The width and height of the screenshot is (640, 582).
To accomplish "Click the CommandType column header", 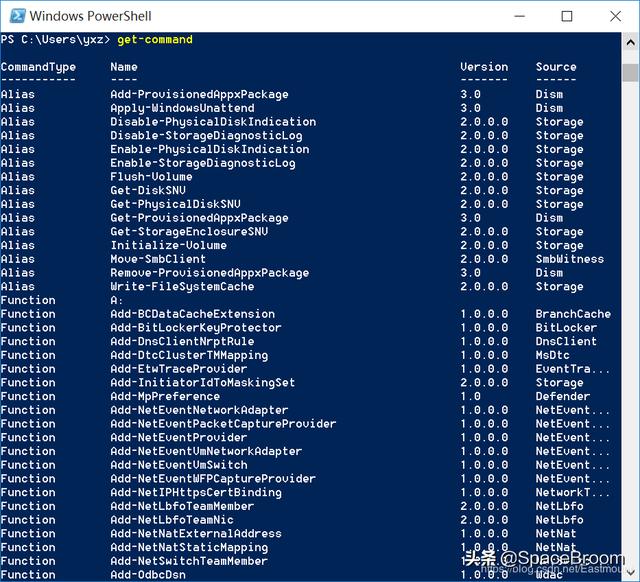I will tap(38, 67).
